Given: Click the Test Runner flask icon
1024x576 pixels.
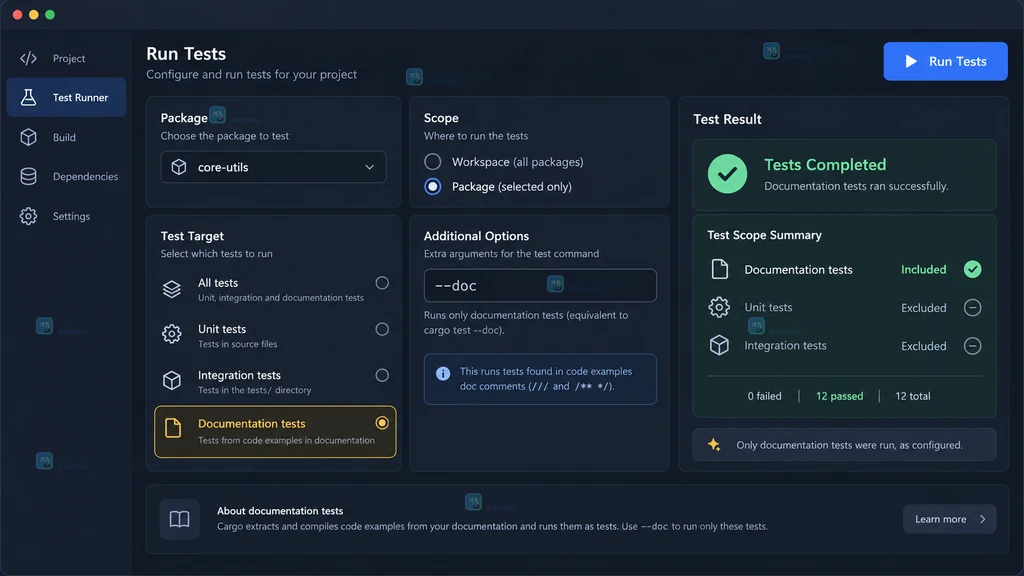Looking at the screenshot, I should 28,97.
